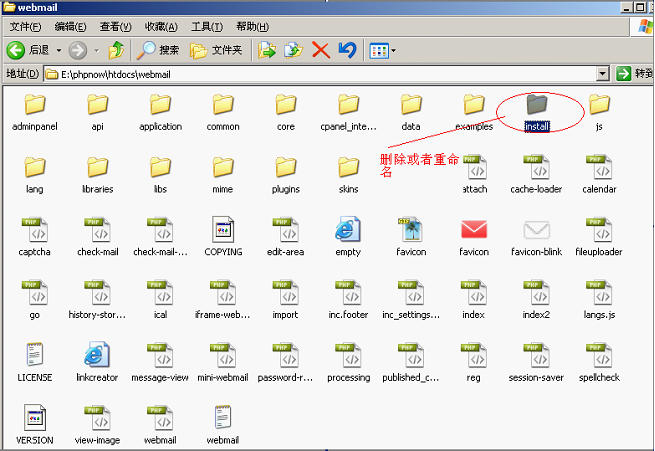
Task: Select the attach PHP file
Action: coord(474,175)
